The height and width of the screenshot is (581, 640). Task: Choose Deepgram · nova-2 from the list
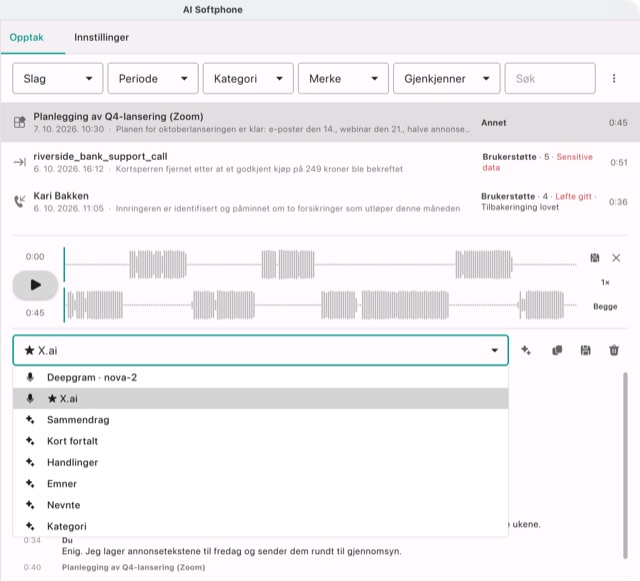coord(260,377)
